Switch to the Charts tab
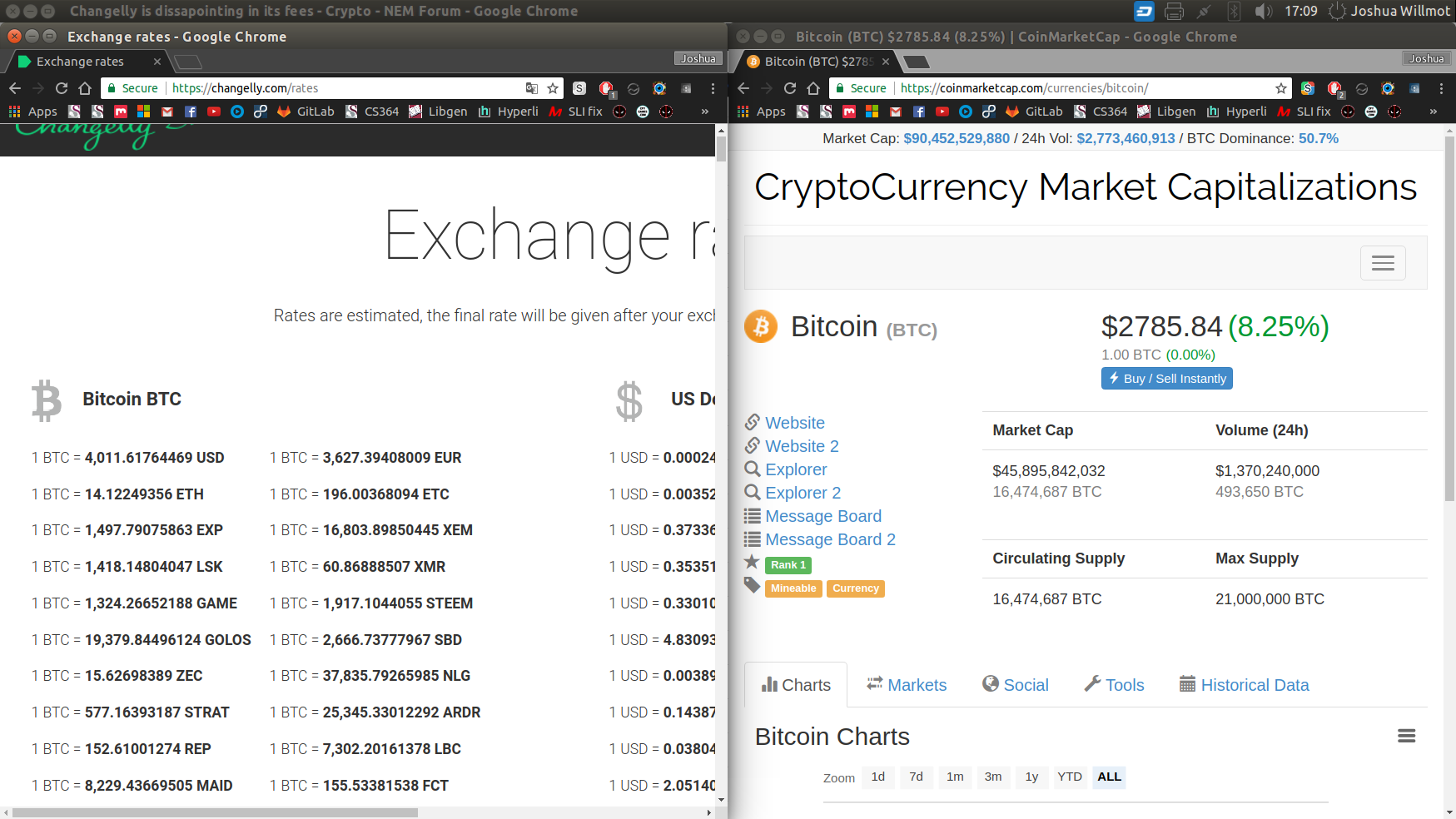1456x819 pixels. coord(796,685)
